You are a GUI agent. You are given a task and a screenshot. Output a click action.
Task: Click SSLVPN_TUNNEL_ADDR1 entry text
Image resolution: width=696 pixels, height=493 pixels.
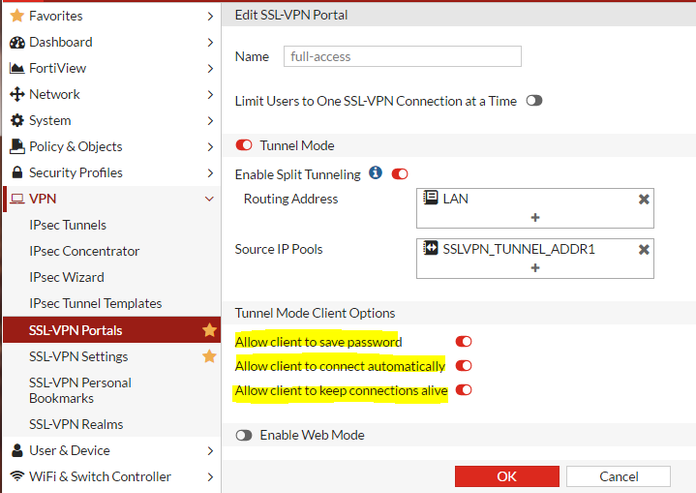tap(518, 249)
